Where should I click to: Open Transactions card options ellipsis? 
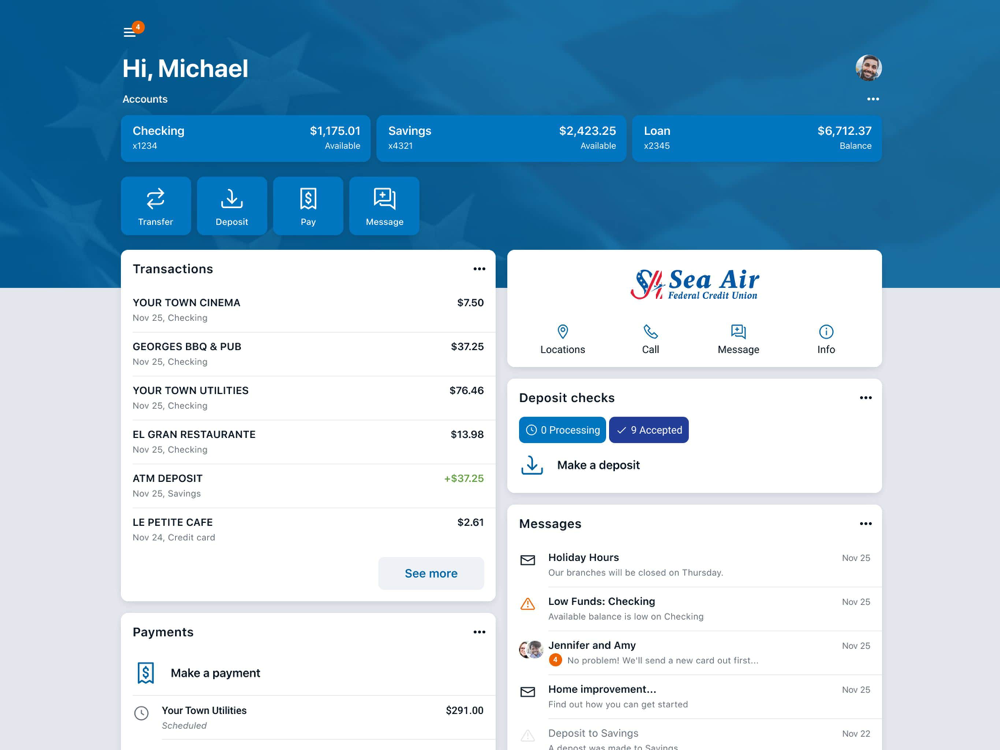click(479, 269)
